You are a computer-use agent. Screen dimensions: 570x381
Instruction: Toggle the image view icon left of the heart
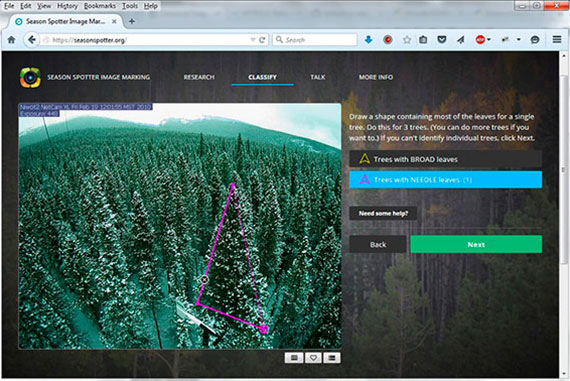pyautogui.click(x=294, y=358)
